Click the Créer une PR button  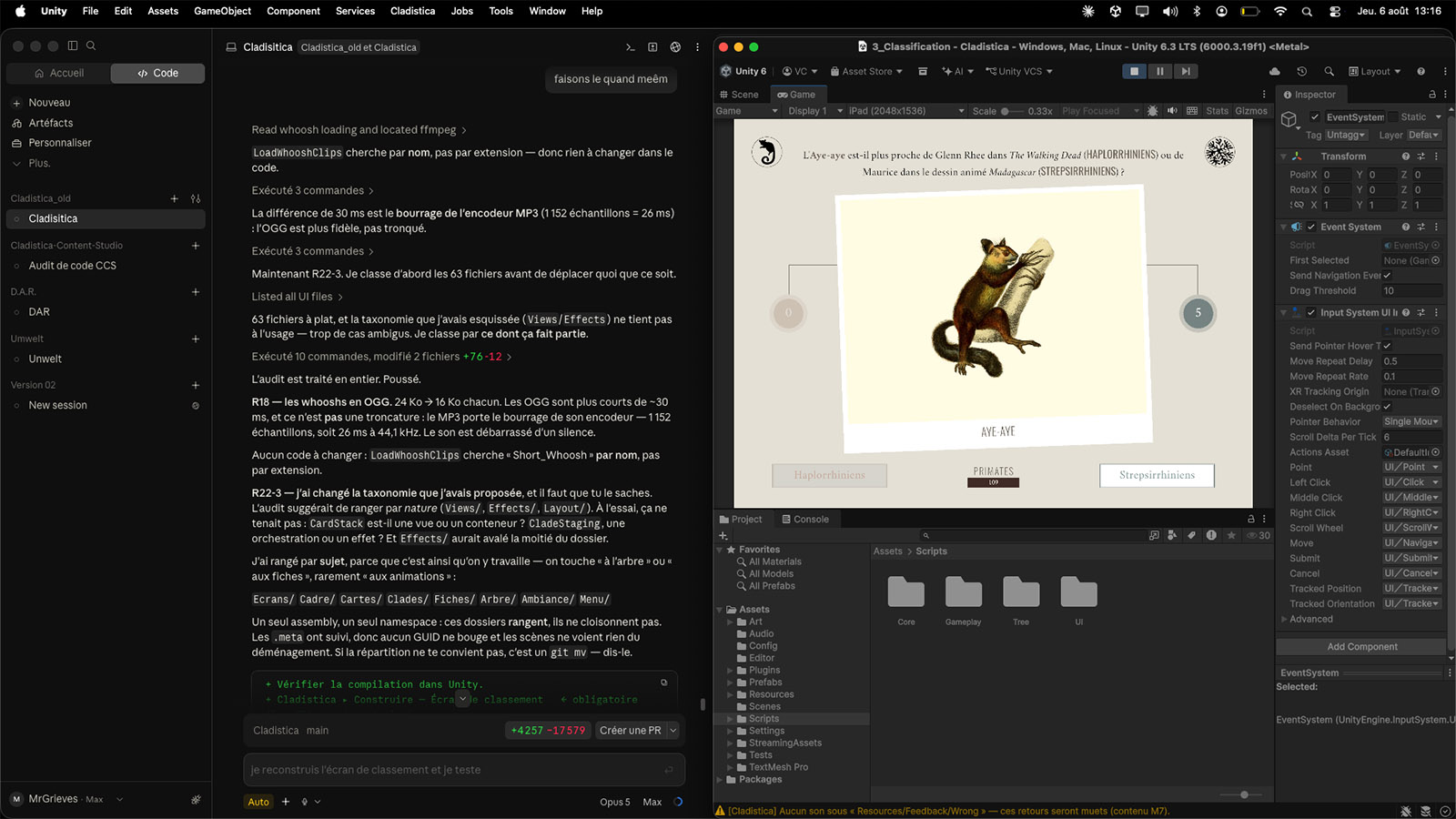click(630, 731)
